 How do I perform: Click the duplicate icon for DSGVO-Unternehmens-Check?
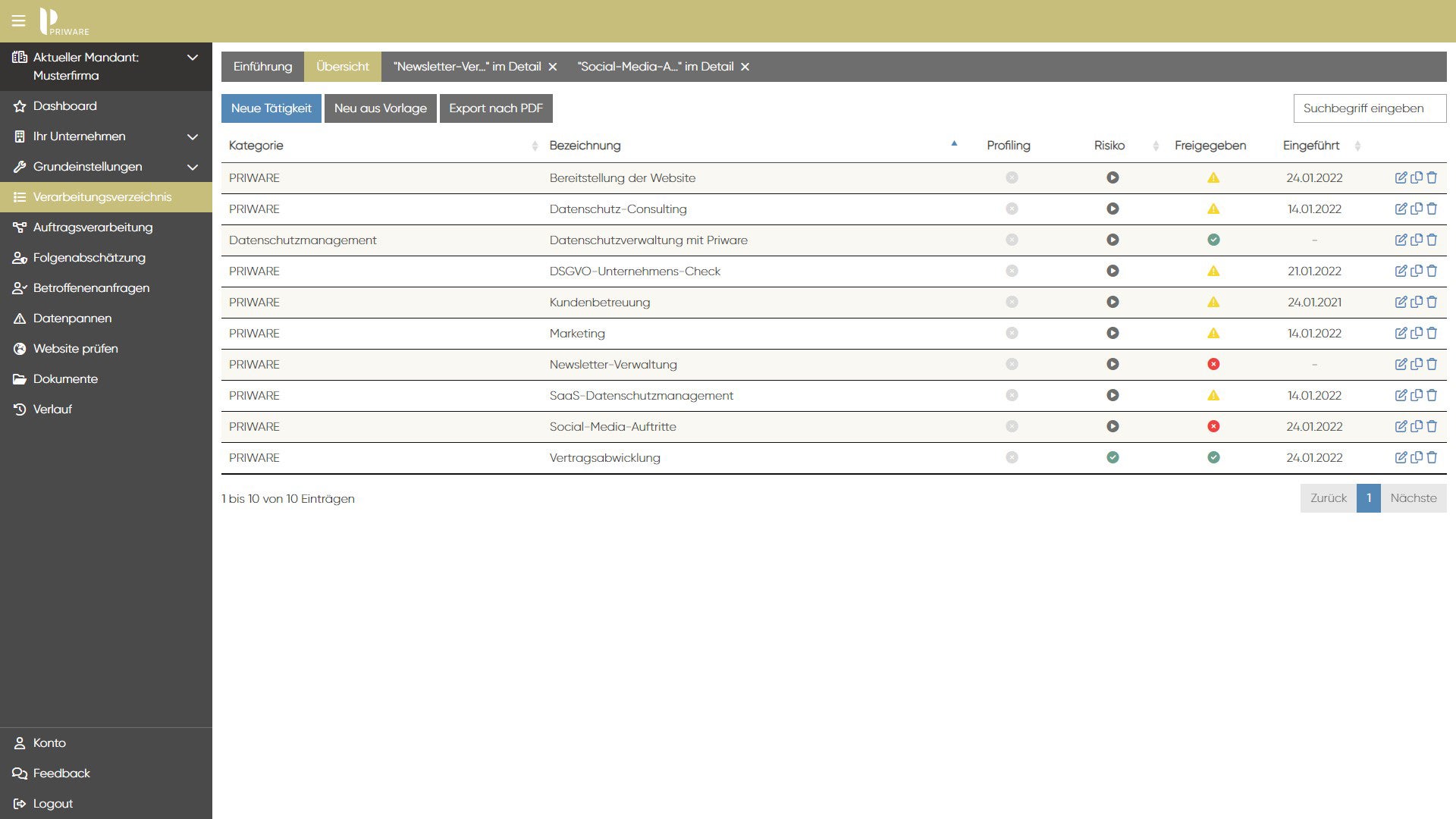(1416, 271)
